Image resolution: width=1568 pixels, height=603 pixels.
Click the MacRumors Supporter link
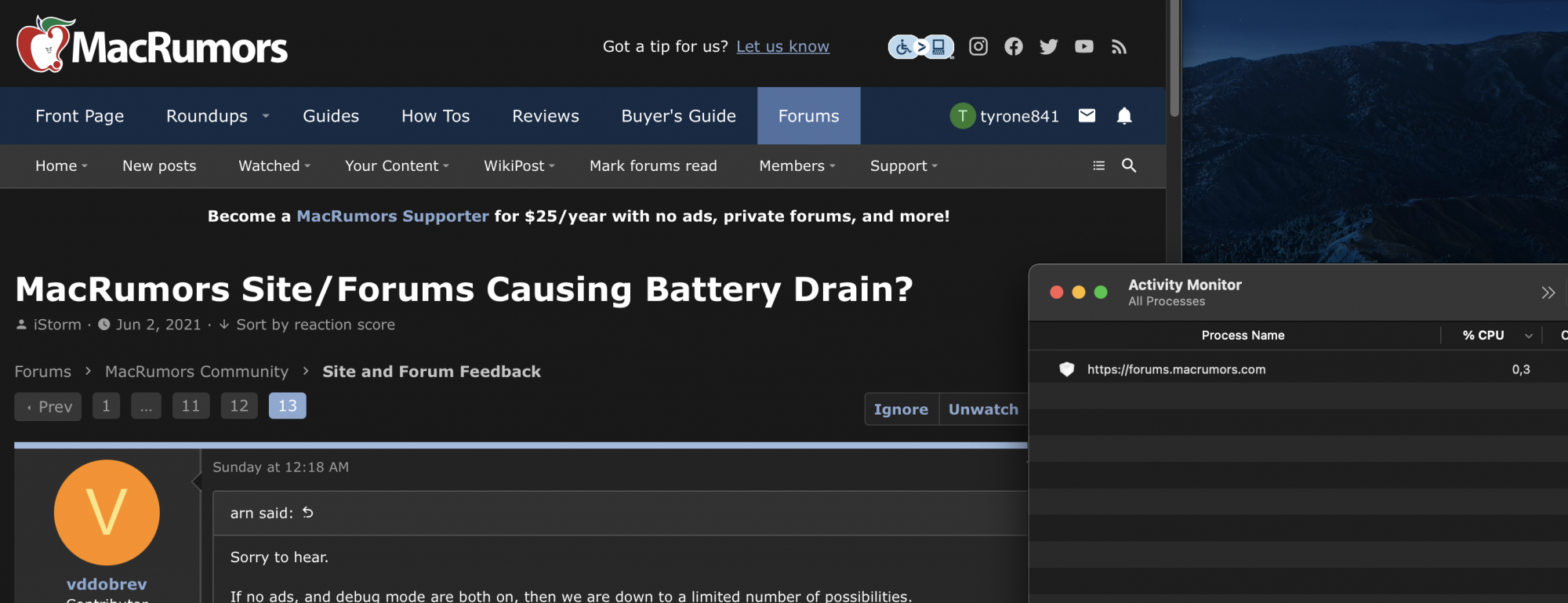[x=393, y=216]
